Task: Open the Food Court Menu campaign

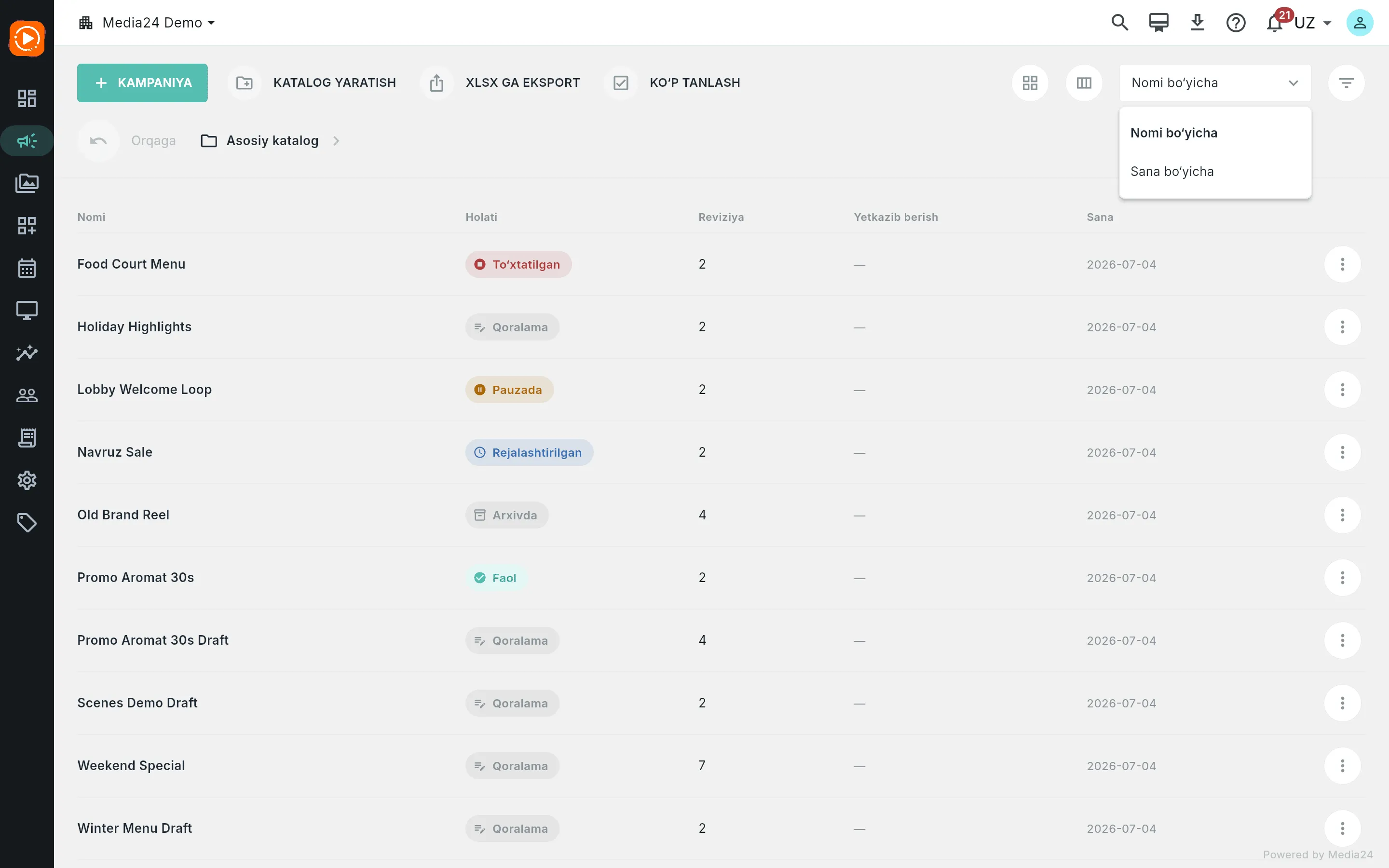Action: coord(131,264)
